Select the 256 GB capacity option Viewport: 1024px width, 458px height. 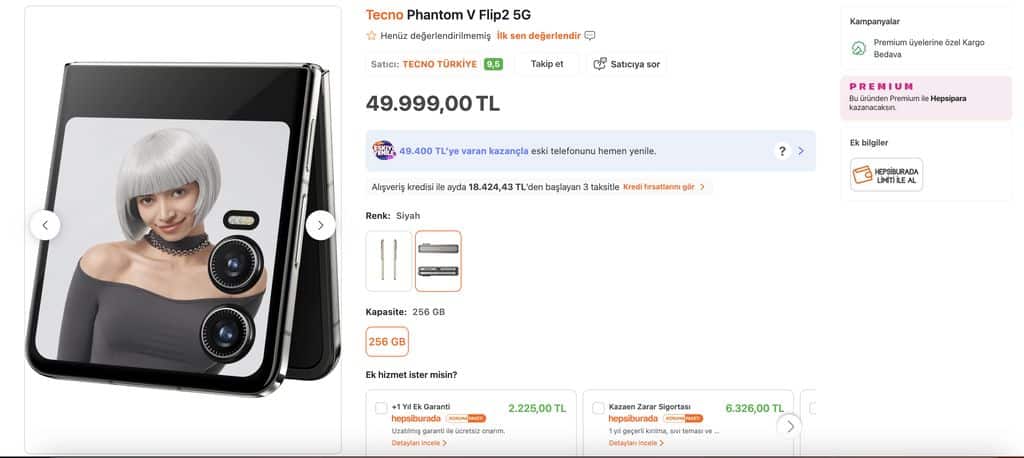click(387, 342)
